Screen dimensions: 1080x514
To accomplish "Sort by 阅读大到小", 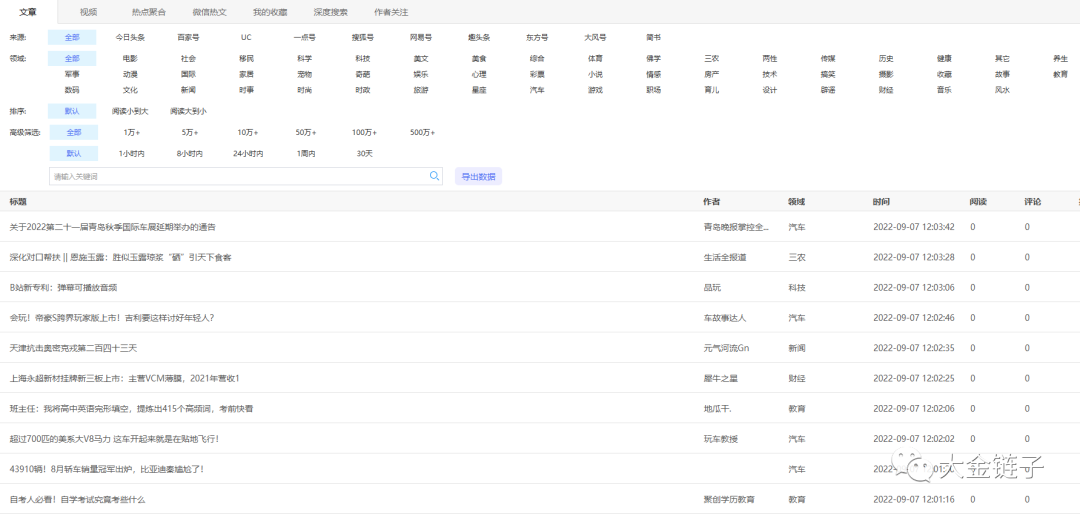I will (x=188, y=111).
